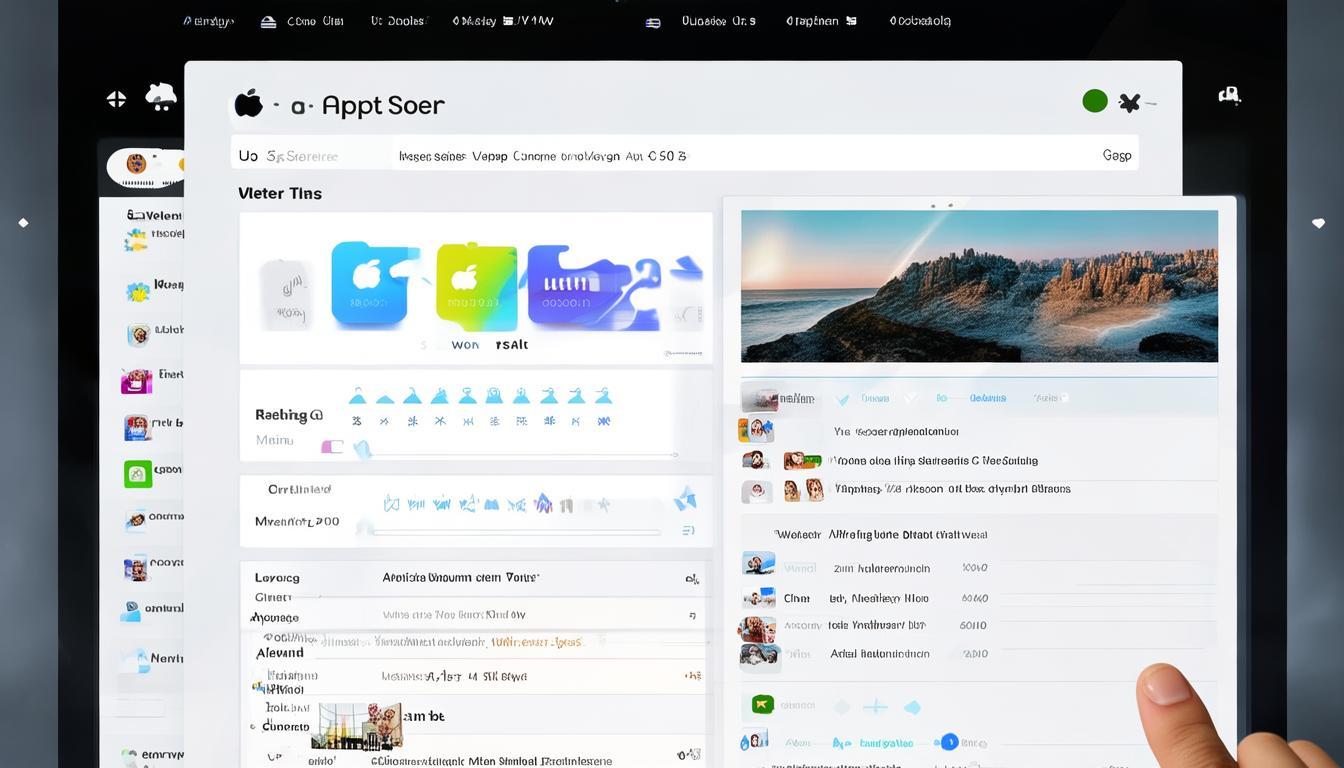Expand the Levorcg row using its right arrow
Image resolution: width=1344 pixels, height=768 pixels.
click(691, 578)
